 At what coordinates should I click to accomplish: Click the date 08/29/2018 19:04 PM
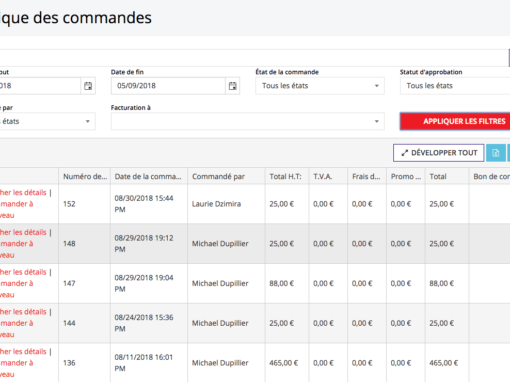click(x=144, y=283)
